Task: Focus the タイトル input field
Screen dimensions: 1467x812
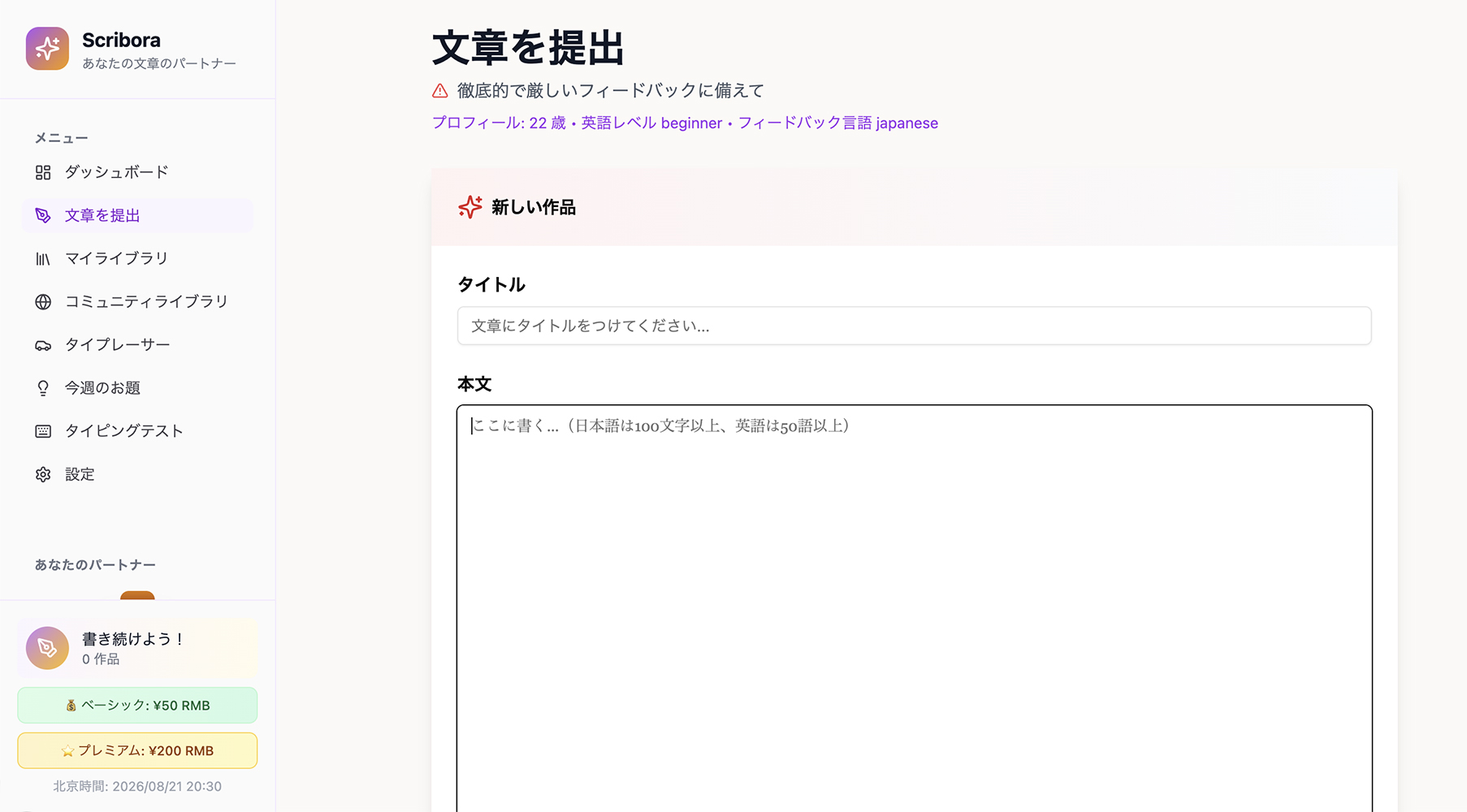Action: (914, 326)
